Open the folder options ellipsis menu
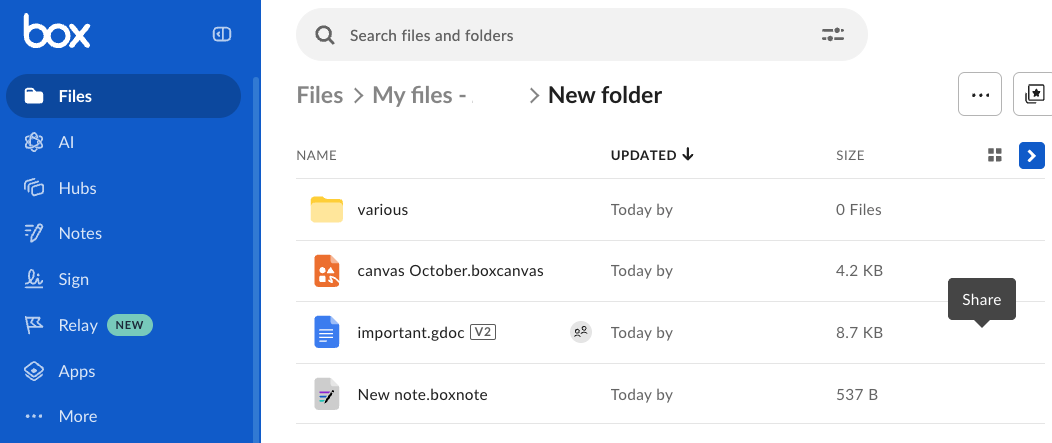 tap(980, 95)
